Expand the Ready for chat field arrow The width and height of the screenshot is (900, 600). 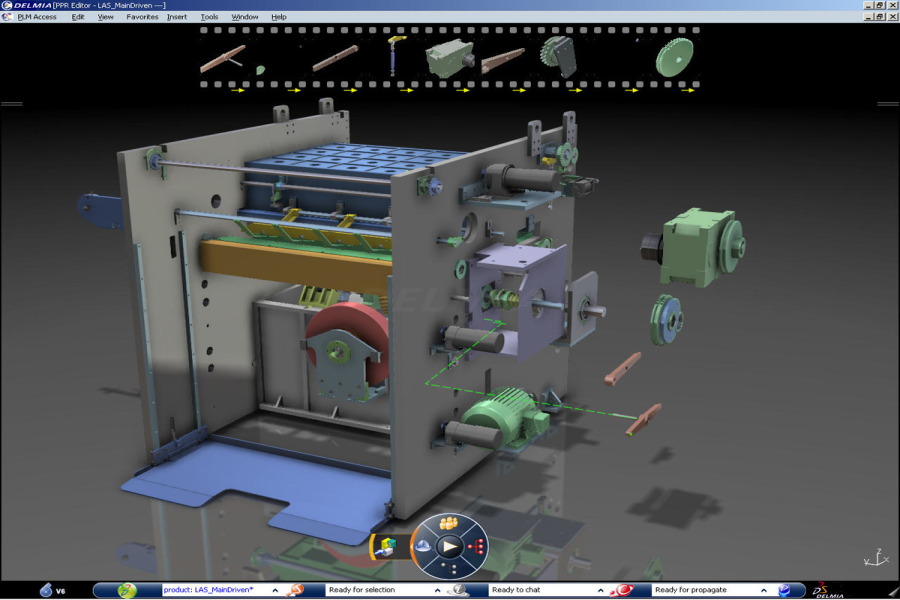(600, 590)
